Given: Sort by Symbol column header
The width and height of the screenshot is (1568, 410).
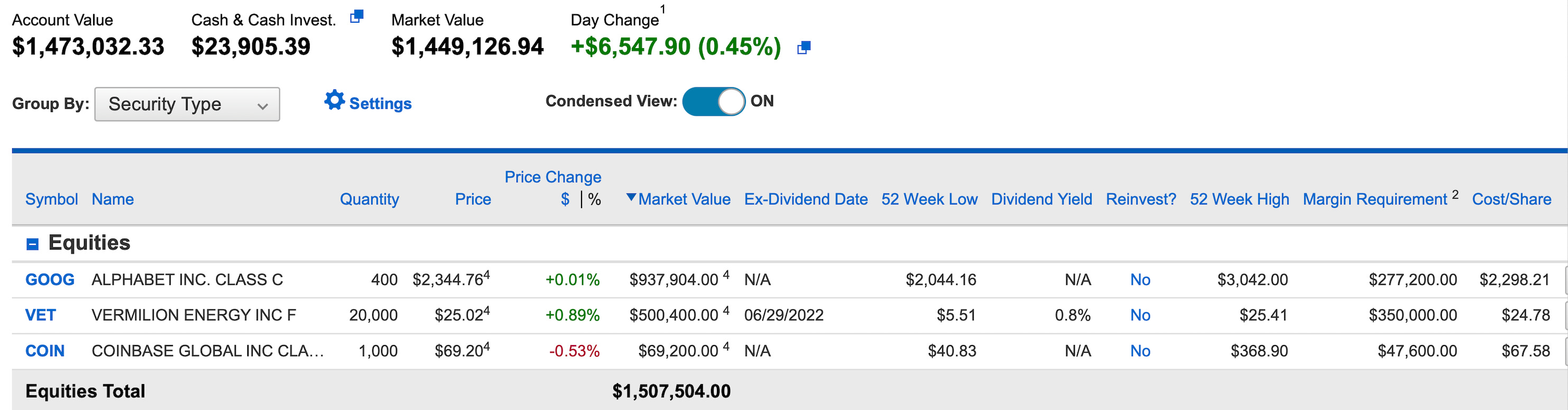Looking at the screenshot, I should (x=52, y=199).
